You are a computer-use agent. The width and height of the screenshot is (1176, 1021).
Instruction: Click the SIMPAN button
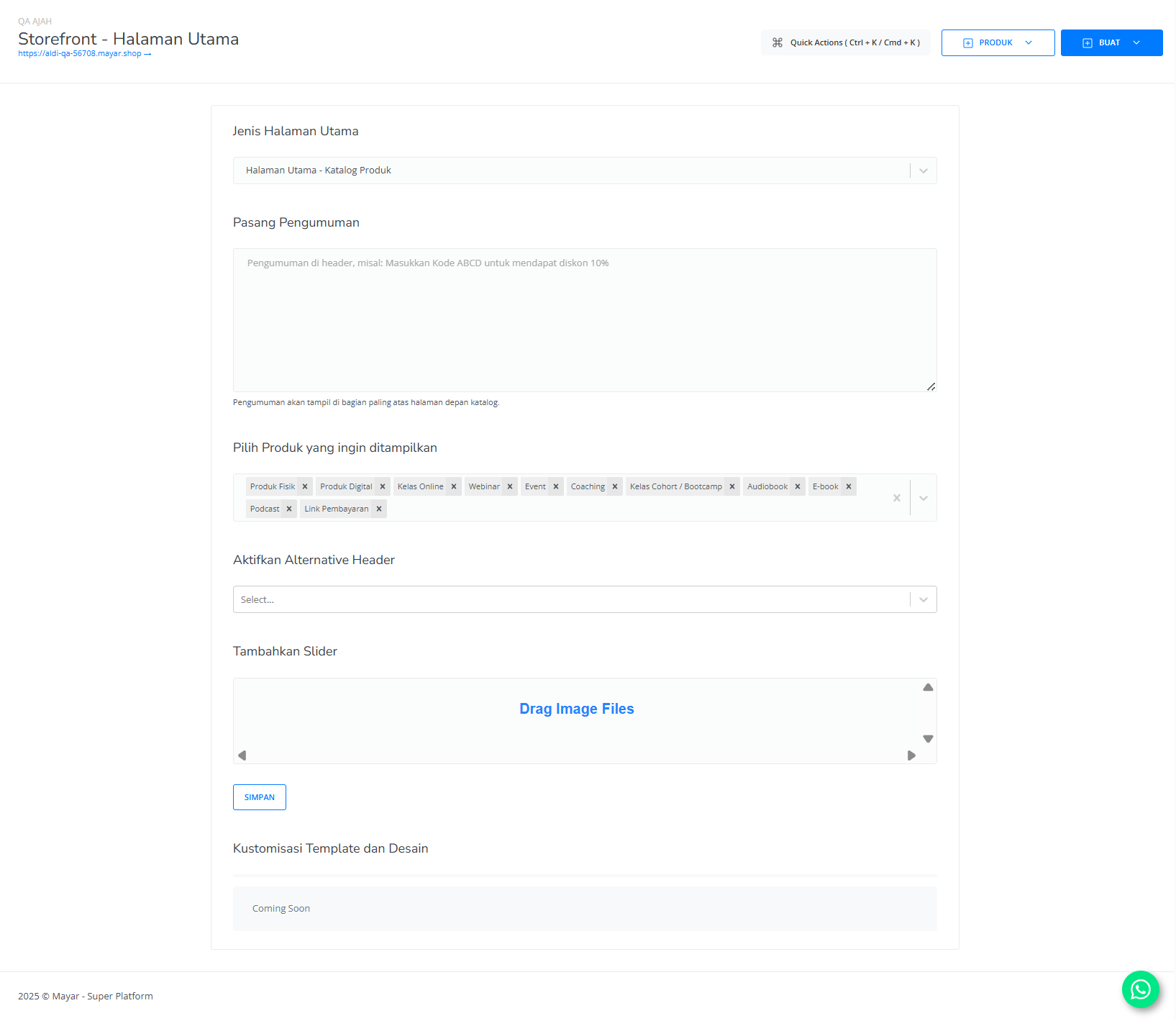point(260,798)
